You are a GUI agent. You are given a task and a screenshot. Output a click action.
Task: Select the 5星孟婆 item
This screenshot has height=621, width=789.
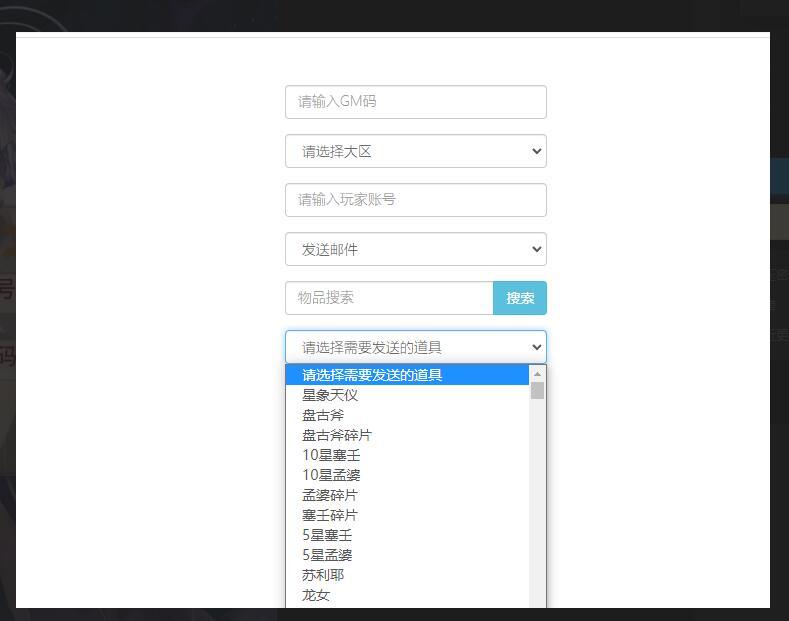(x=327, y=555)
